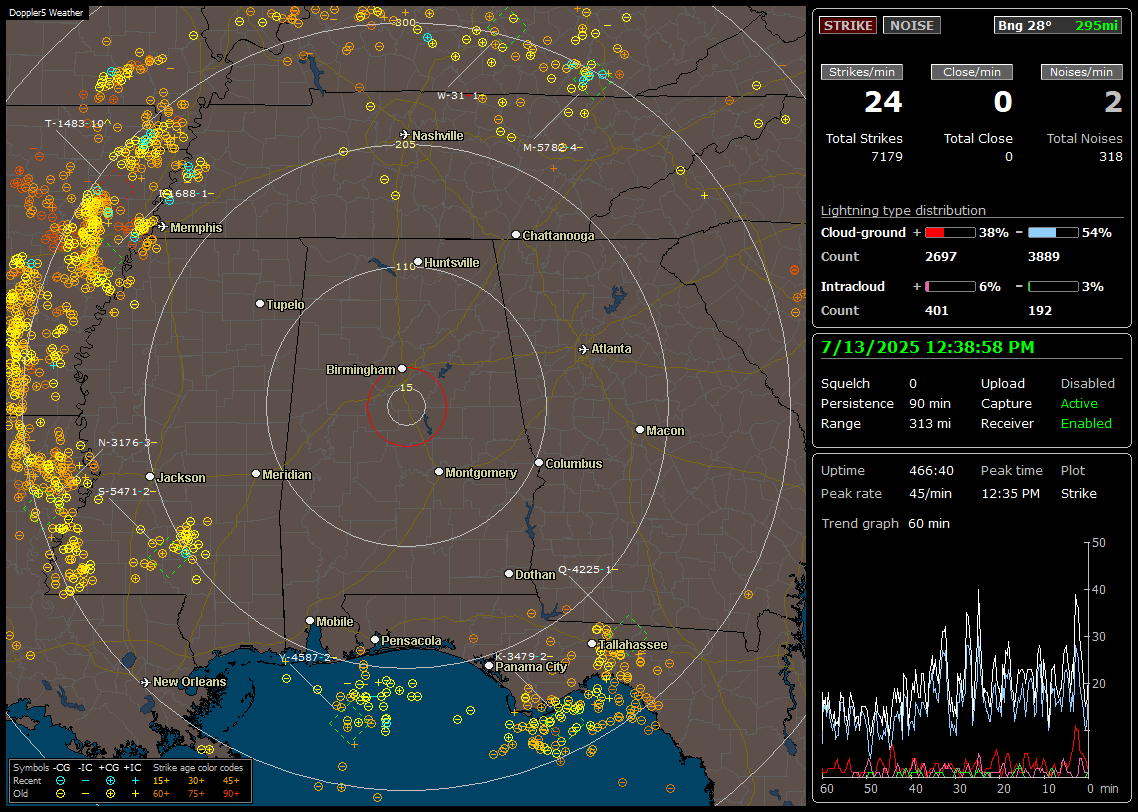Click the Tupelo city dot

coord(260,303)
